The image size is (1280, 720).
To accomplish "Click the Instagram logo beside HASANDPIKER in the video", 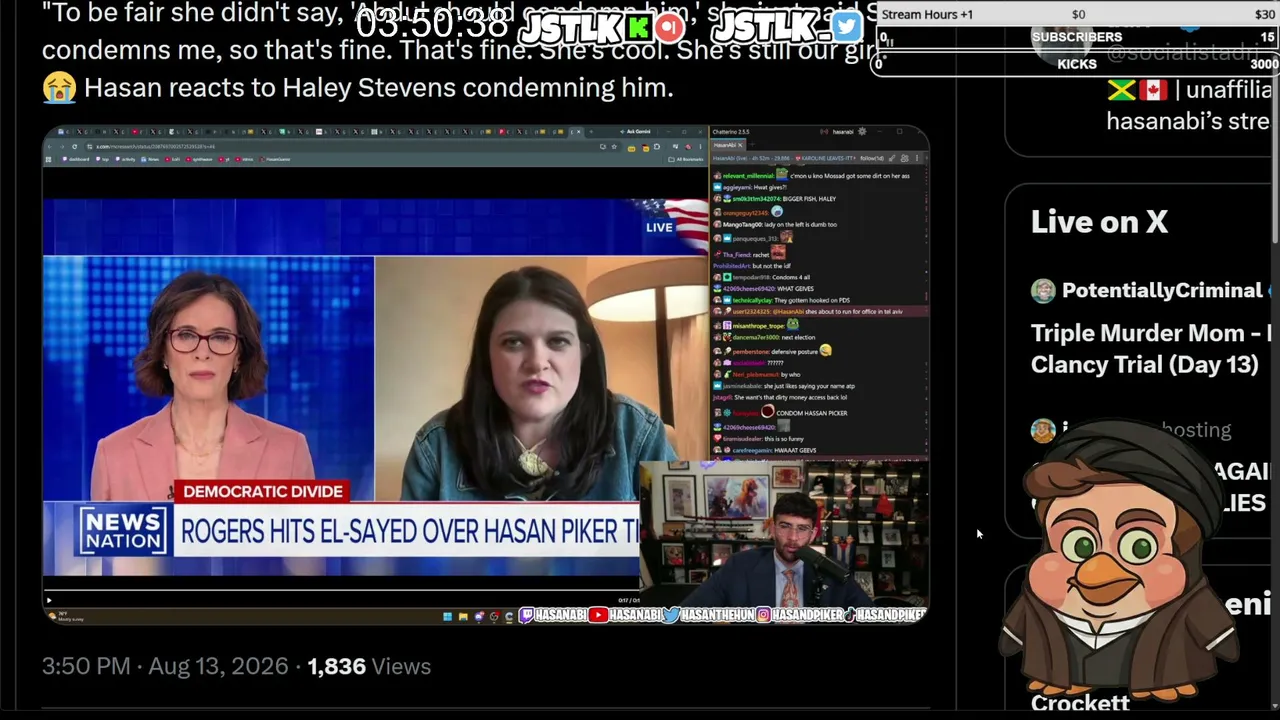I will tap(763, 615).
